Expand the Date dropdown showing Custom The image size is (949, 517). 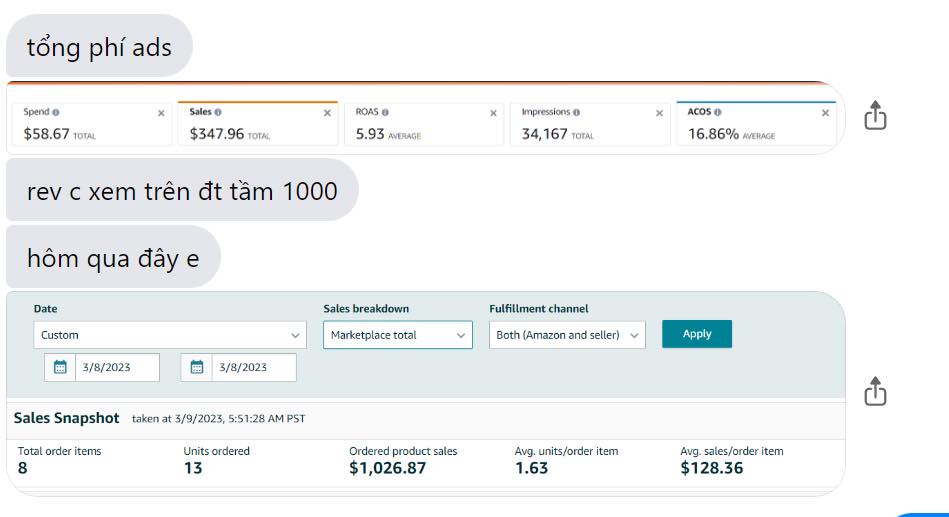pyautogui.click(x=170, y=335)
